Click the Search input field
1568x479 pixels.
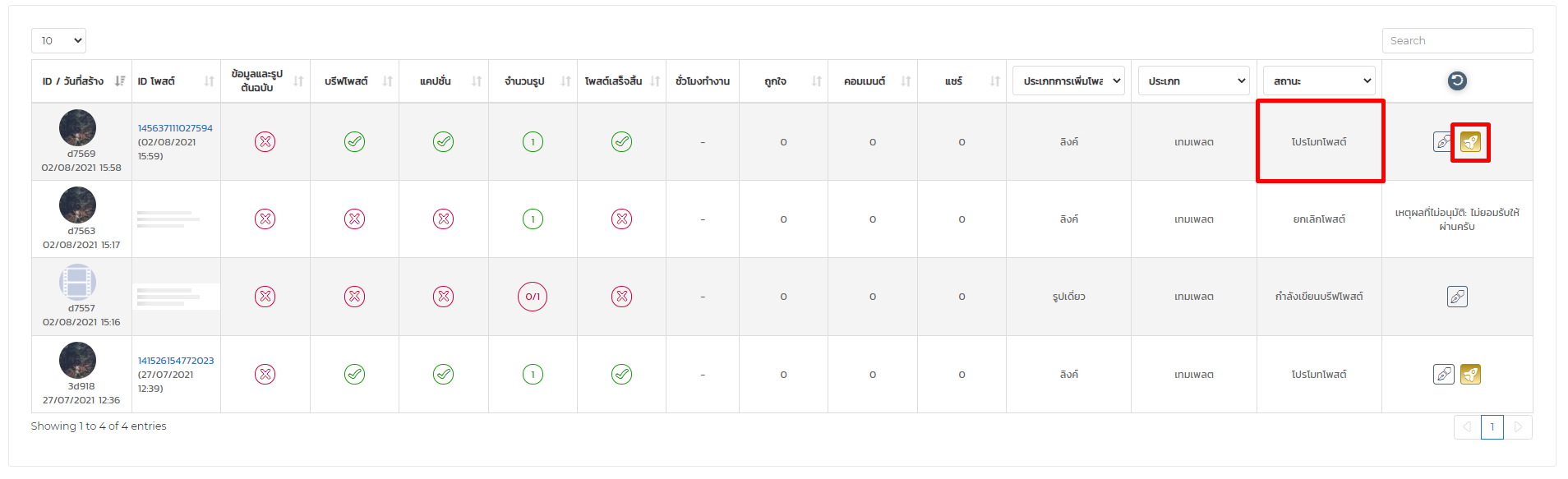click(1457, 41)
